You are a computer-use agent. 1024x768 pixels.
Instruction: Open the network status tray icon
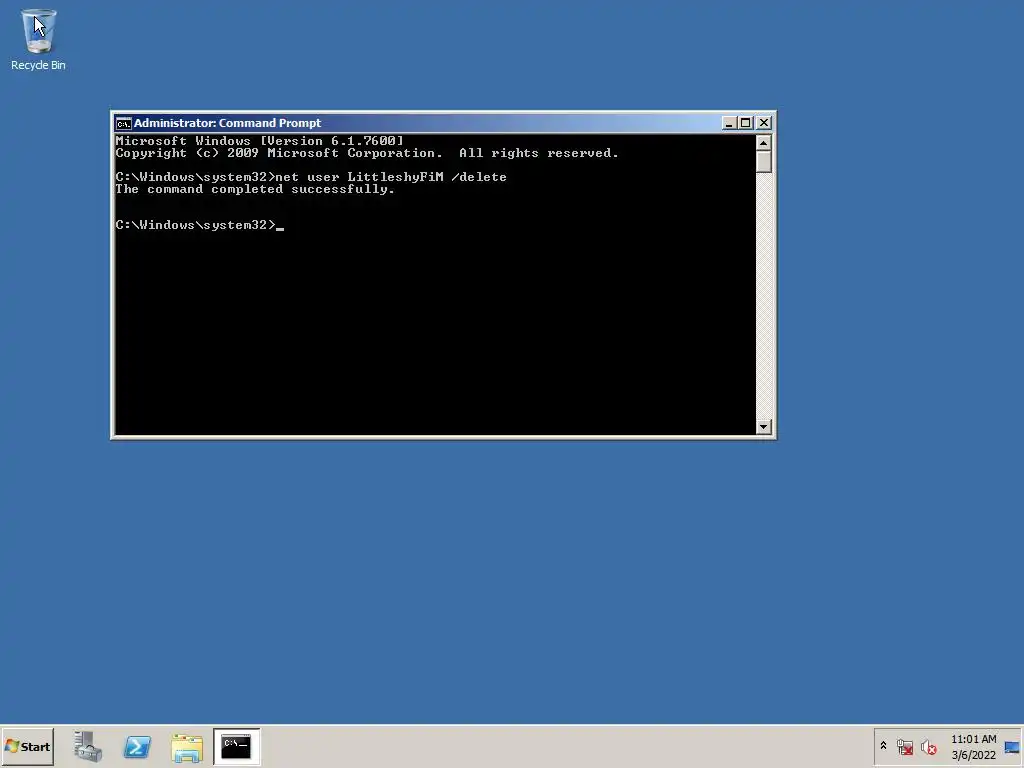[x=904, y=746]
